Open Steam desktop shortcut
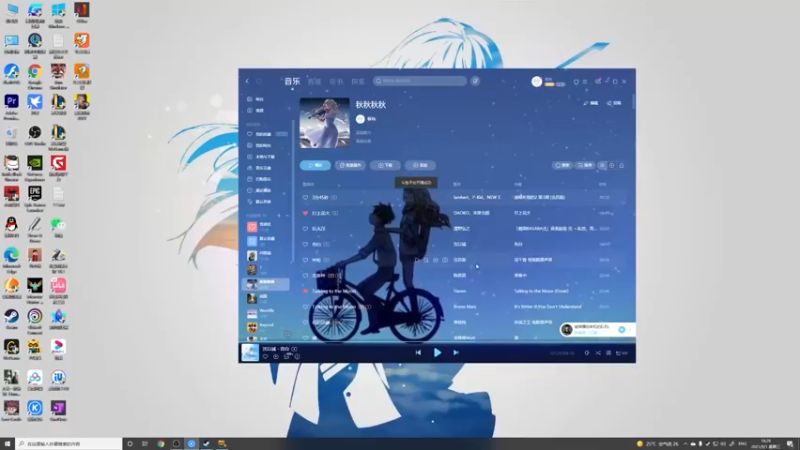This screenshot has height=450, width=800. (x=11, y=319)
